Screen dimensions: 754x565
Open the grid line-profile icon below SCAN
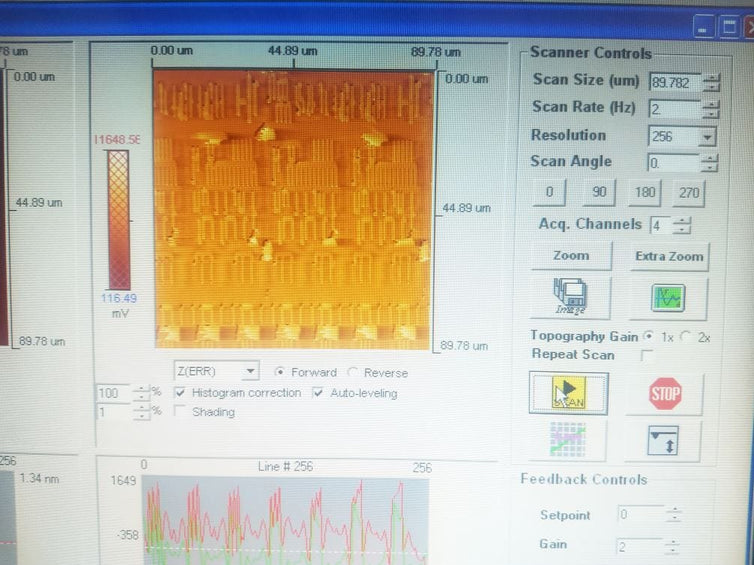pyautogui.click(x=568, y=439)
